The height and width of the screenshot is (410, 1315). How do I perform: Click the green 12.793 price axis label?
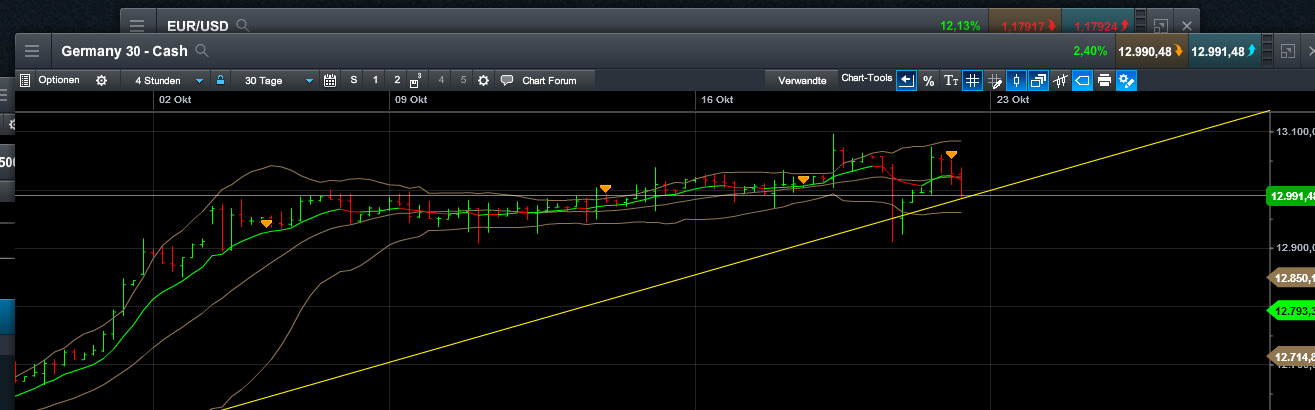[1290, 311]
